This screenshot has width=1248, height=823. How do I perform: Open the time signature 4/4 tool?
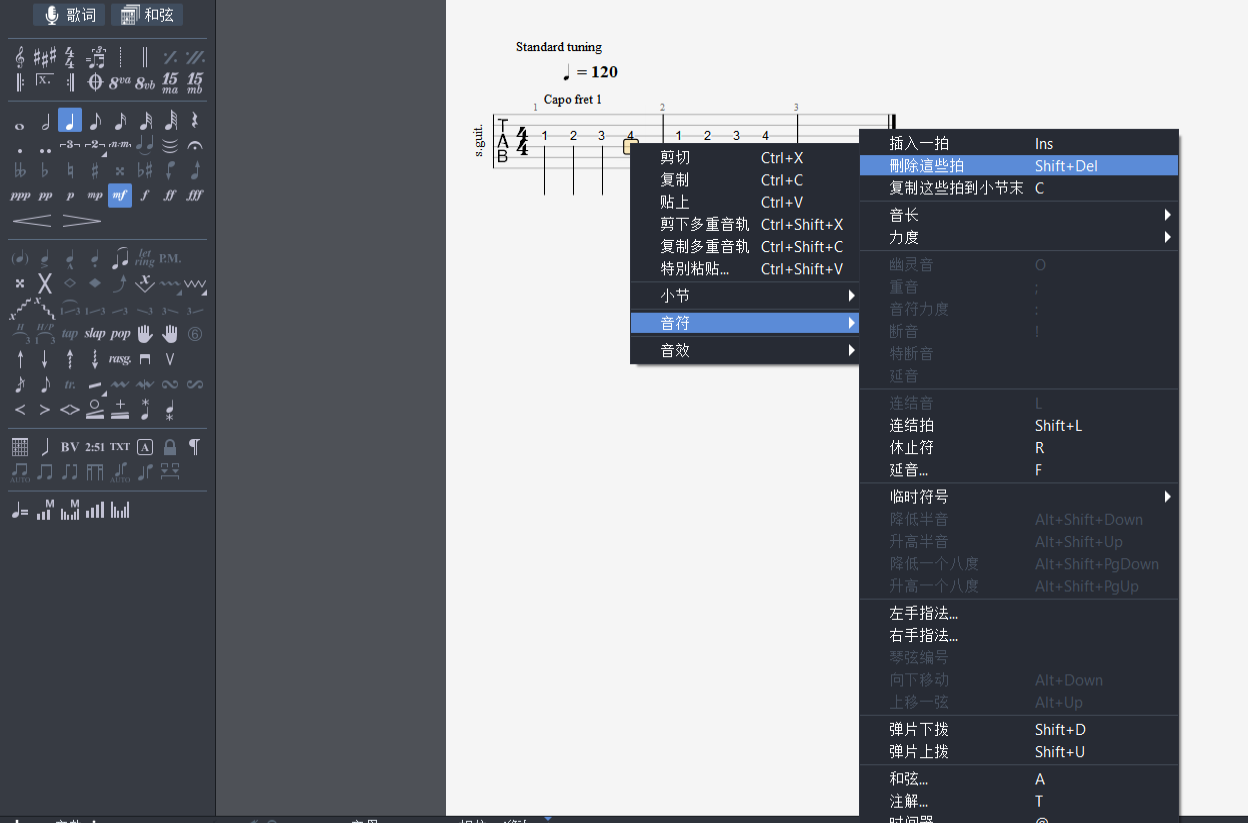click(70, 57)
